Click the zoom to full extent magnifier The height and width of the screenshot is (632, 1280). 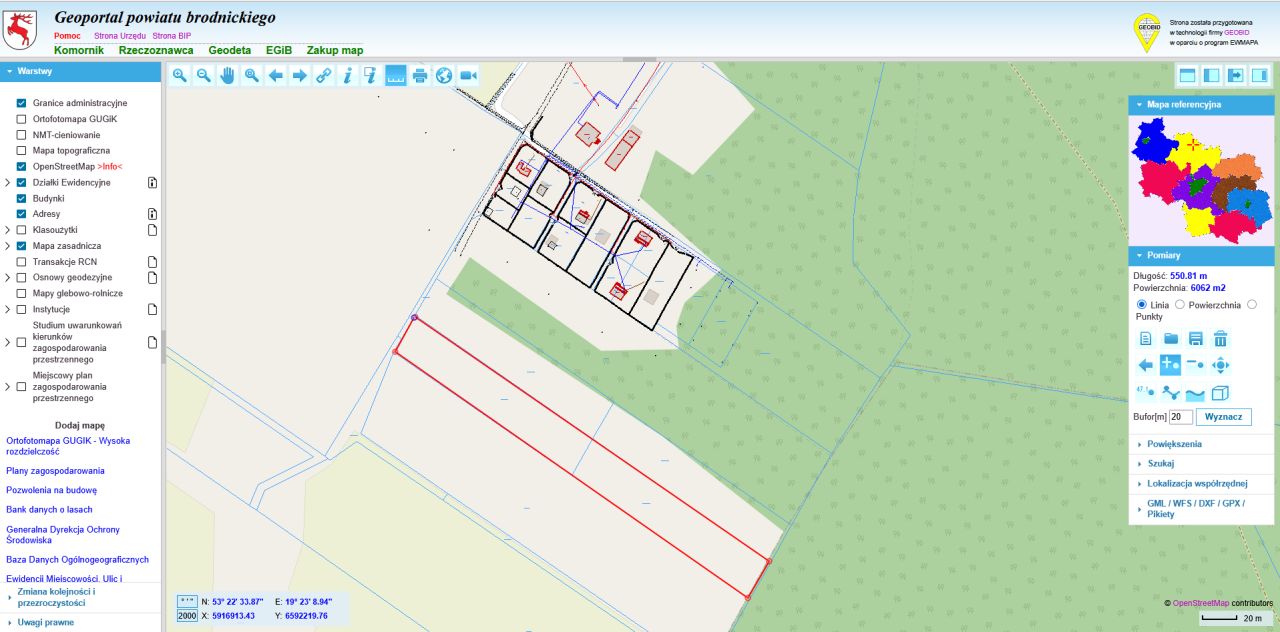pyautogui.click(x=252, y=75)
